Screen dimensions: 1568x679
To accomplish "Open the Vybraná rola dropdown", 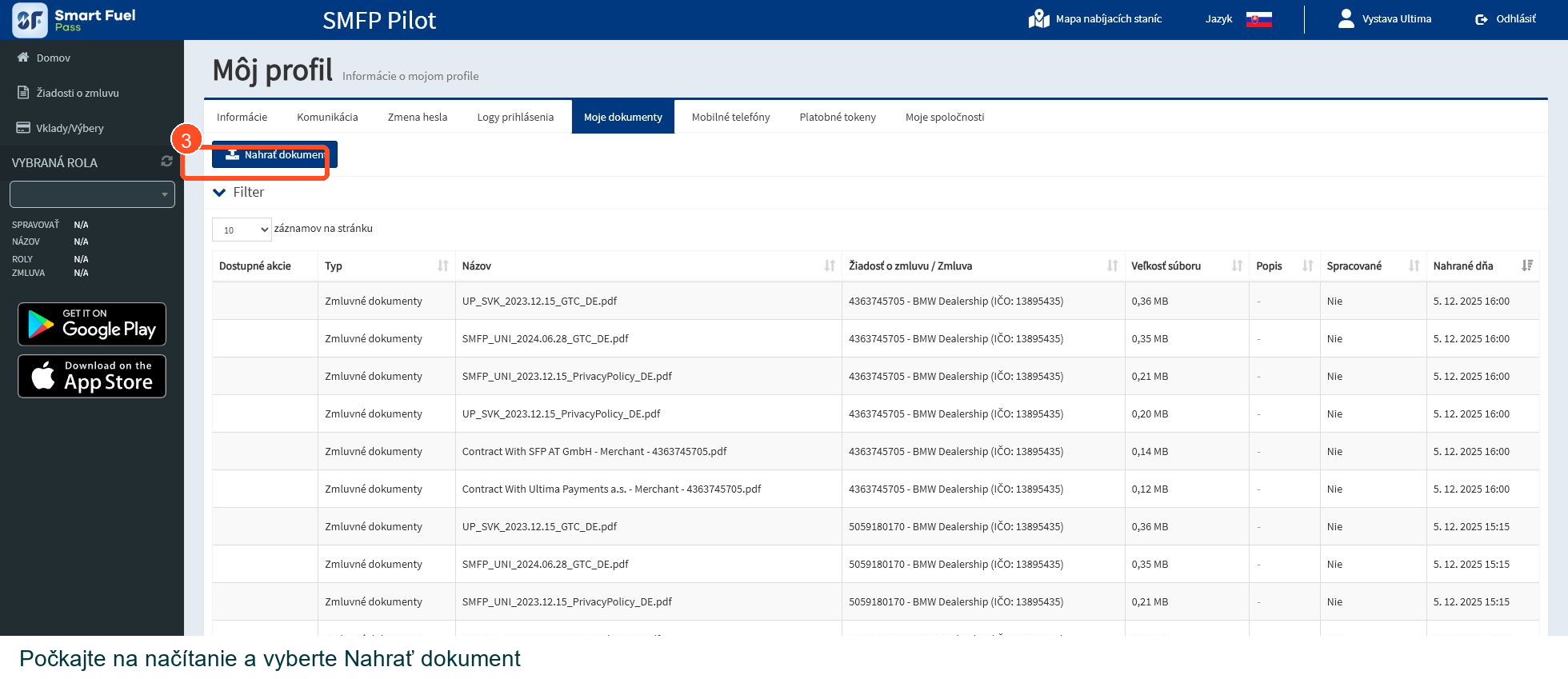I will pos(92,194).
